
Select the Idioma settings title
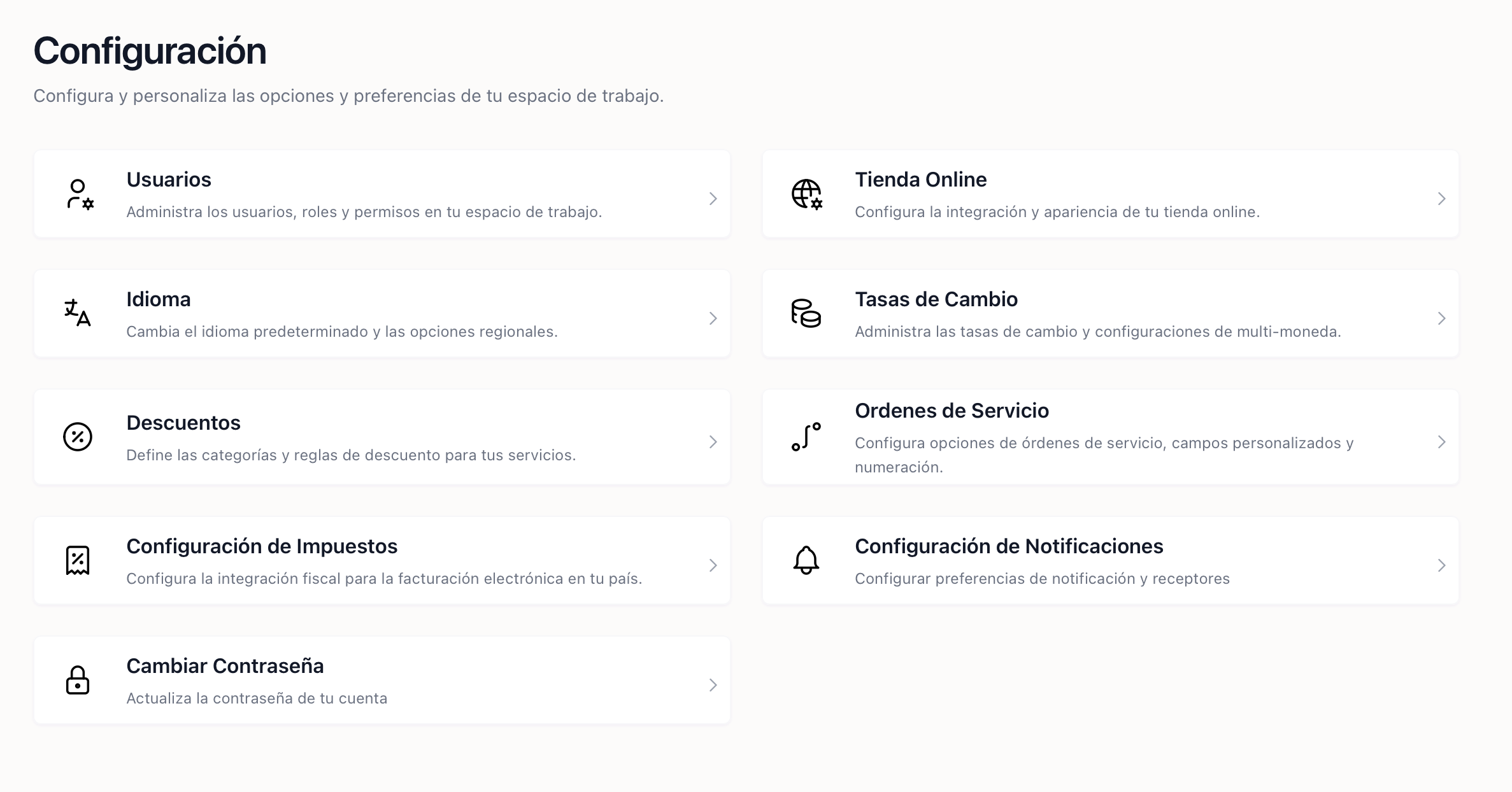[159, 299]
